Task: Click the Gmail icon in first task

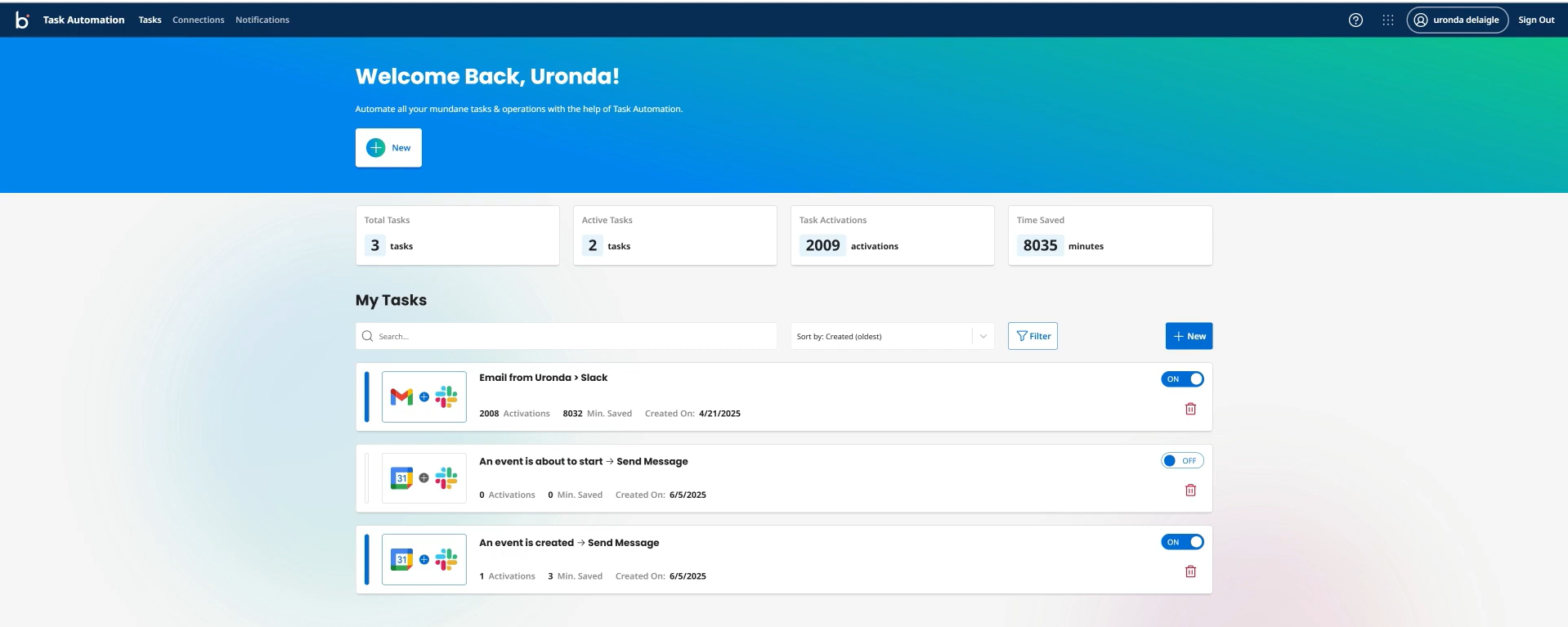Action: pyautogui.click(x=401, y=397)
